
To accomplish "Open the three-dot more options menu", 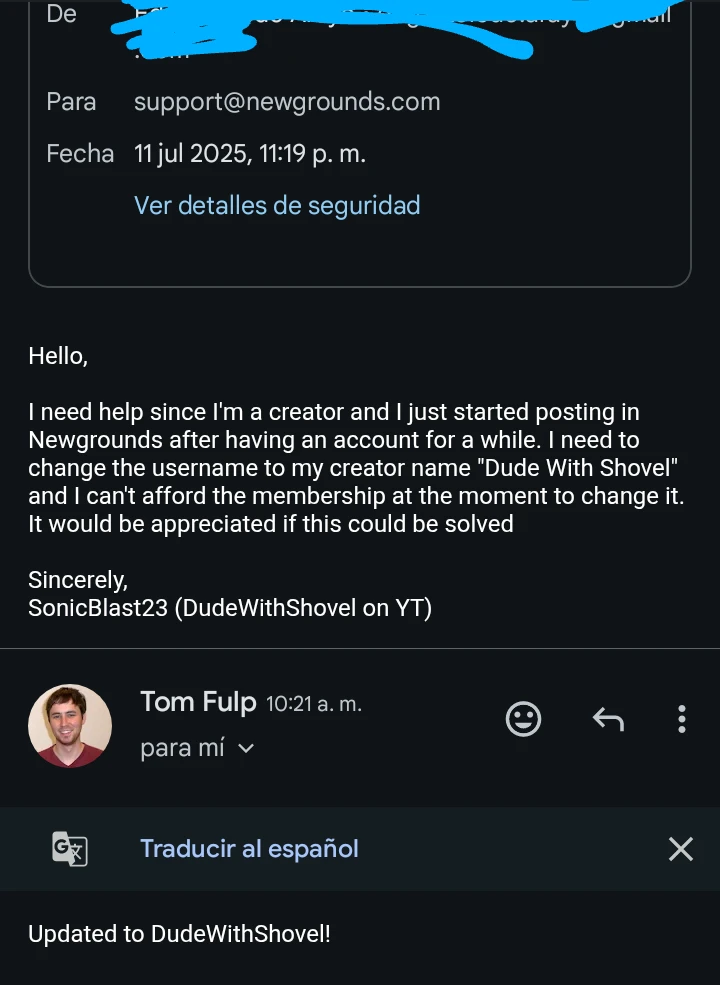I will (x=682, y=719).
